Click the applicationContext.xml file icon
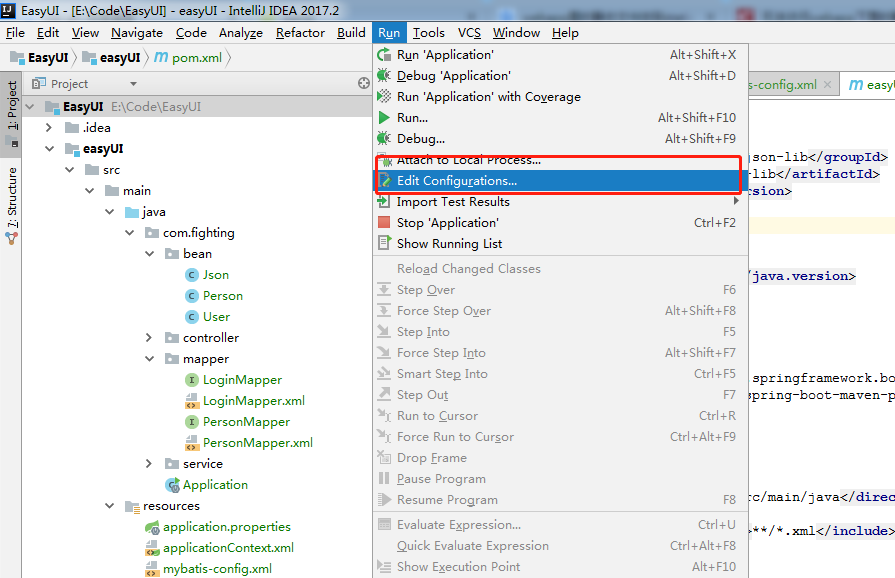895x578 pixels. tap(152, 548)
